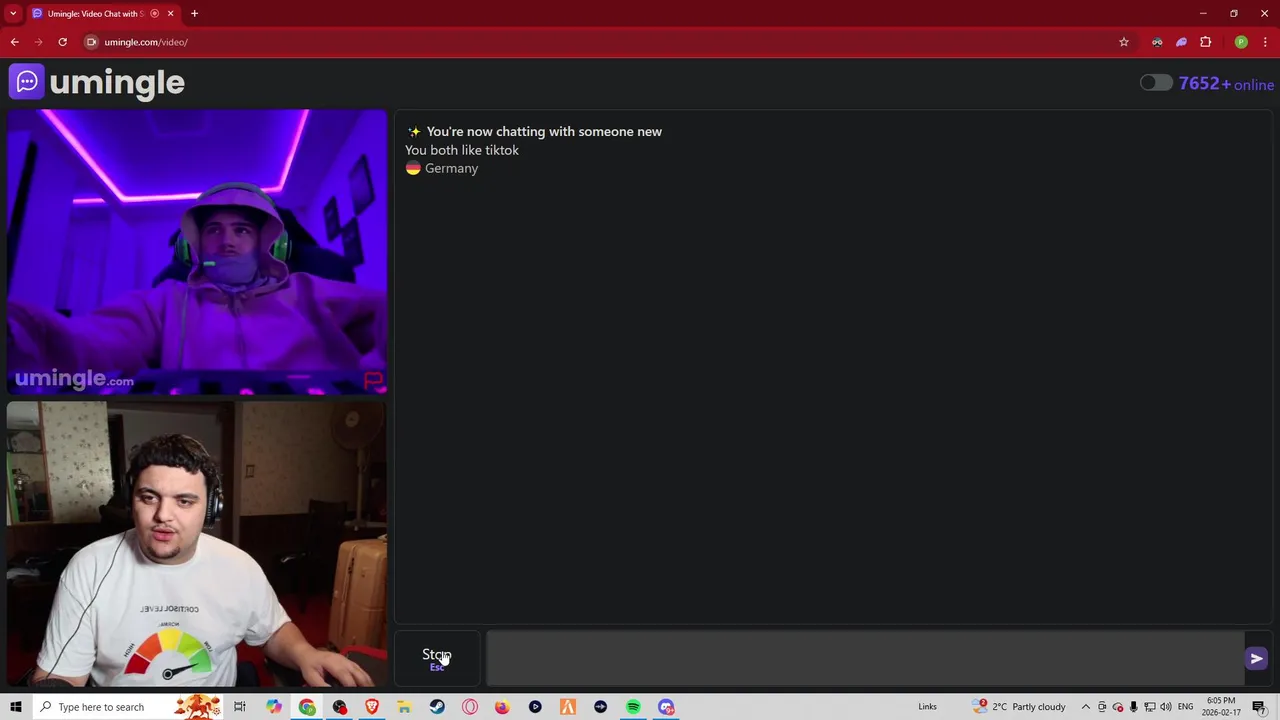
Task: Focus the chat message input box
Action: tap(865, 658)
